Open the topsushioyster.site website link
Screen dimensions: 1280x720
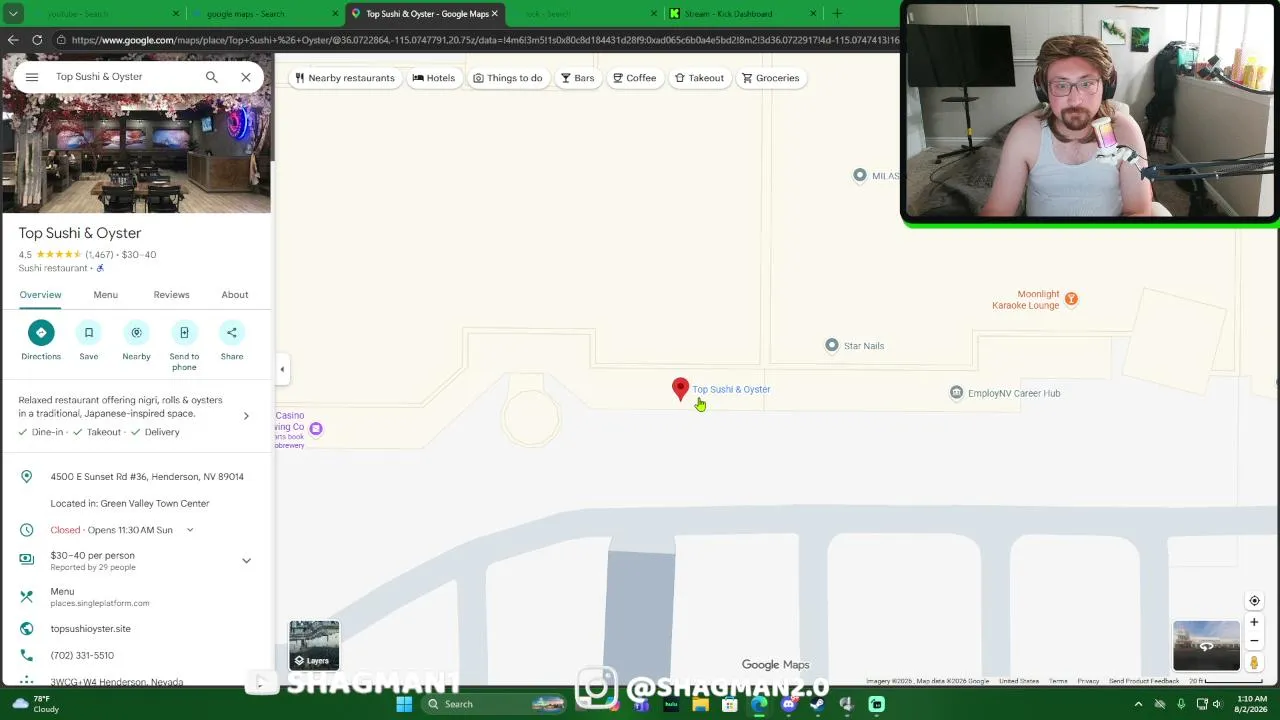91,629
